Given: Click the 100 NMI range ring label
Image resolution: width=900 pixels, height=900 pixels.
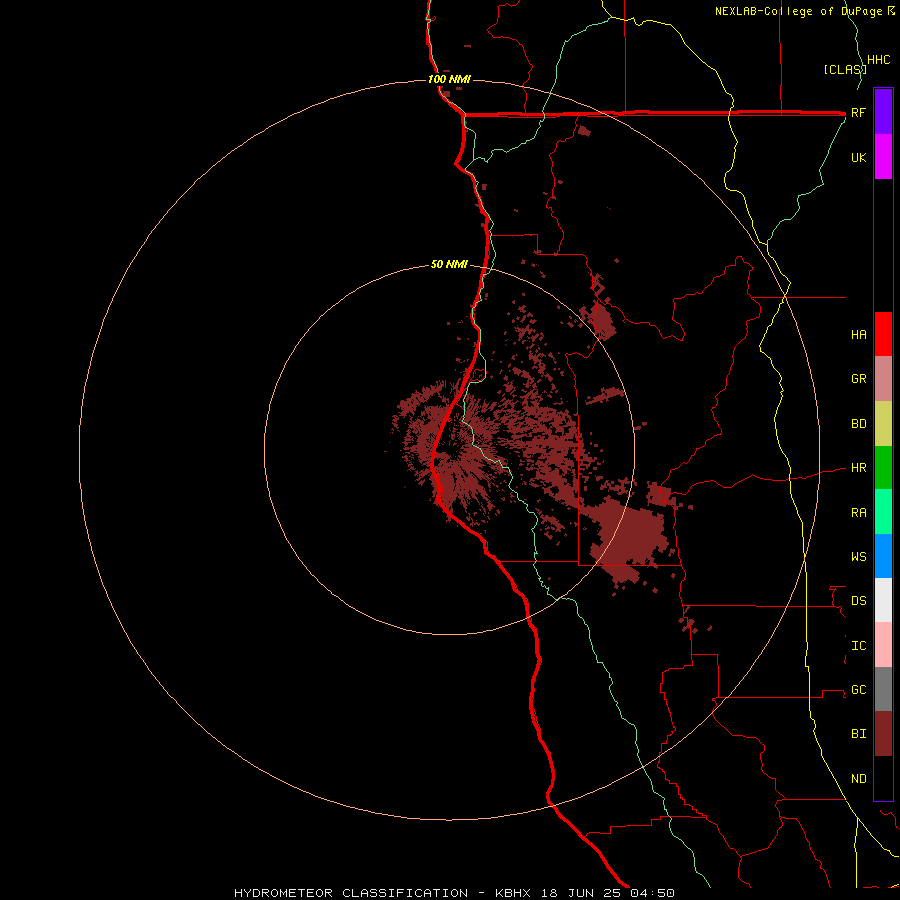Looking at the screenshot, I should 449,79.
